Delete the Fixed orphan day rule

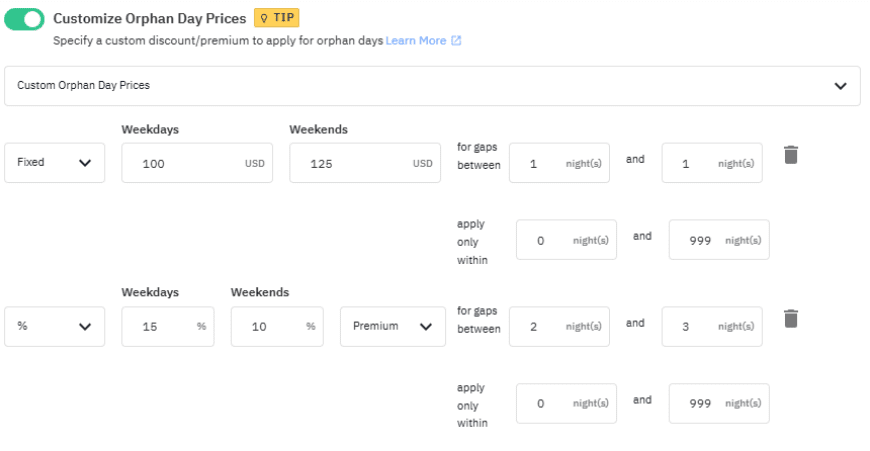tap(790, 154)
